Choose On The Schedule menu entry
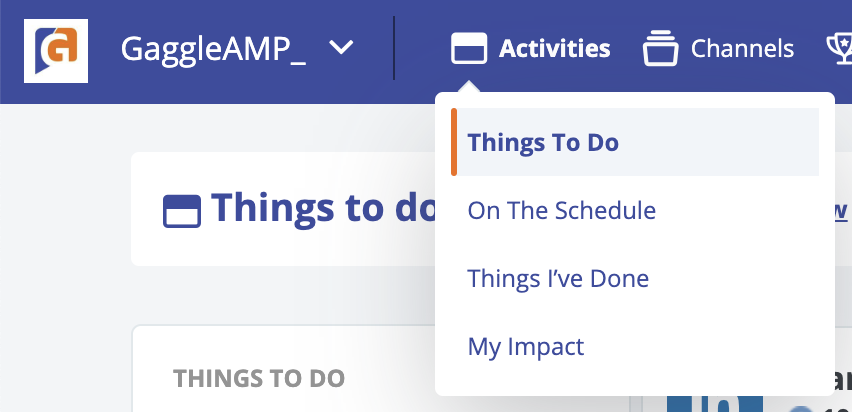Viewport: 852px width, 412px height. pyautogui.click(x=562, y=210)
